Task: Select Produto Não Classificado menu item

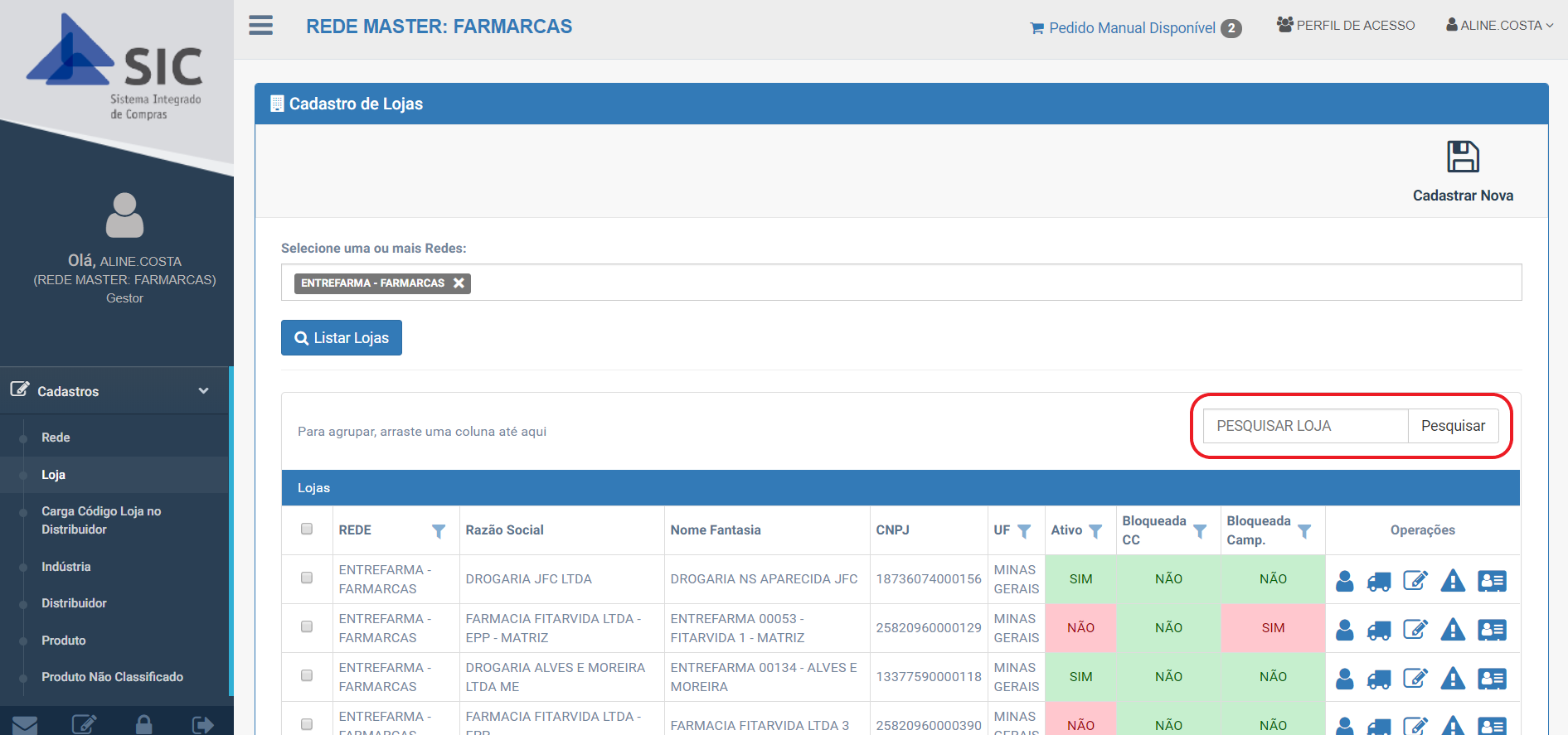Action: (x=112, y=677)
